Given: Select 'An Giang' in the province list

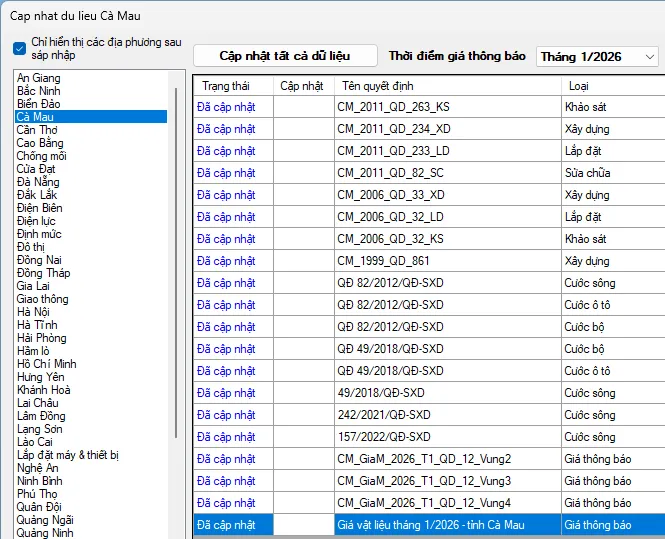Looking at the screenshot, I should click(39, 78).
